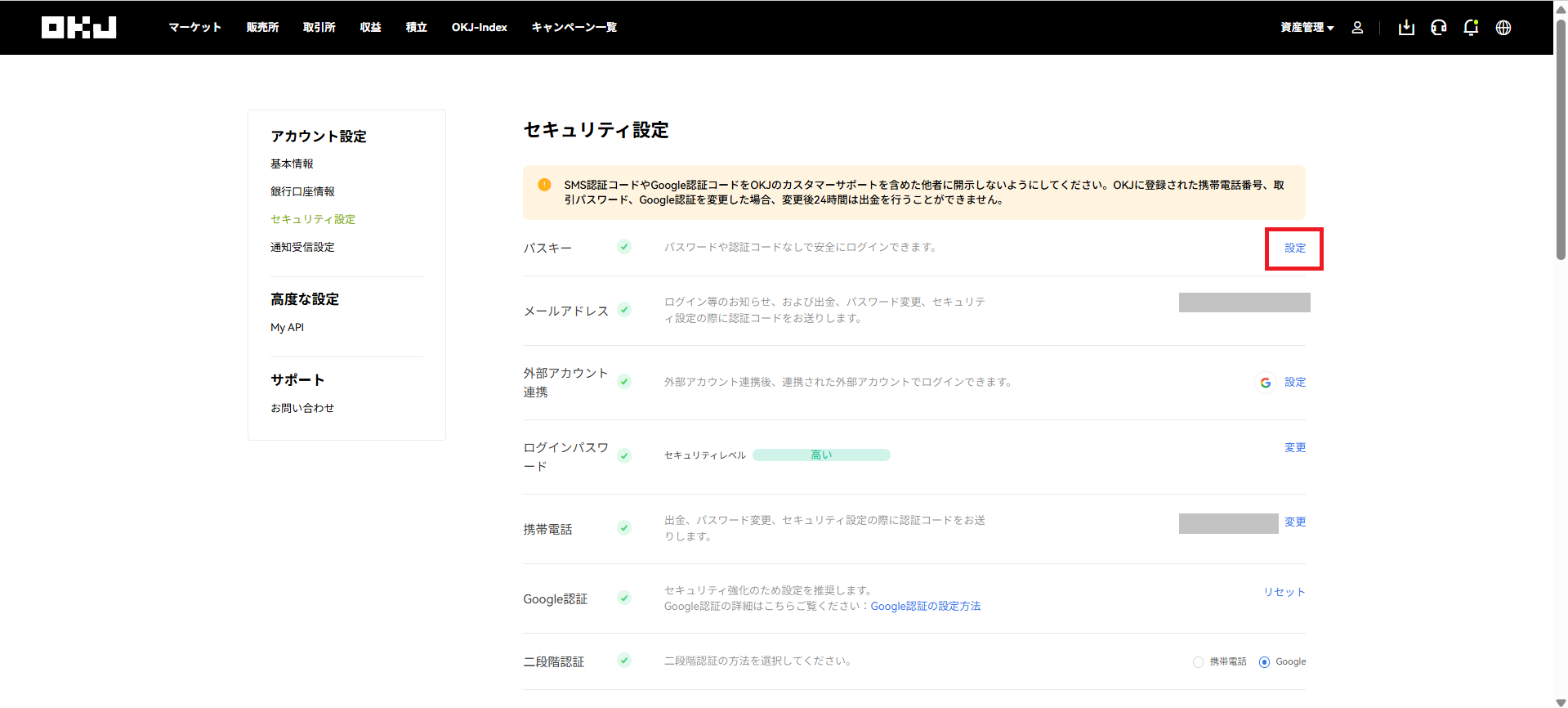Go to 基本情報 in sidebar

point(292,164)
